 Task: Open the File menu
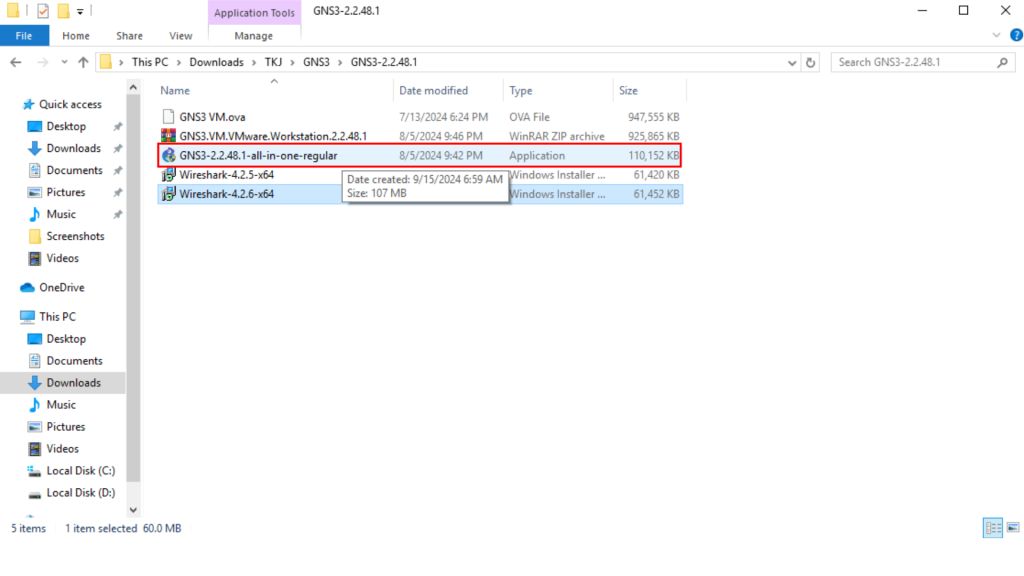click(23, 36)
